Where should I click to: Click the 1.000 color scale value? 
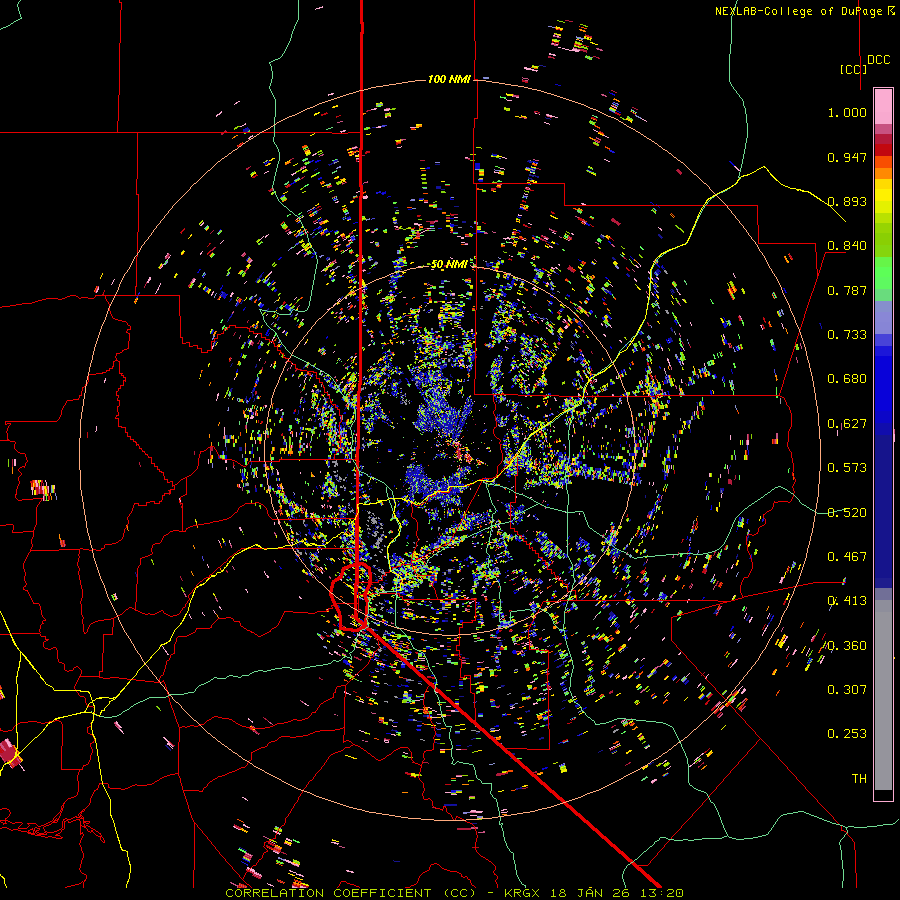(847, 112)
